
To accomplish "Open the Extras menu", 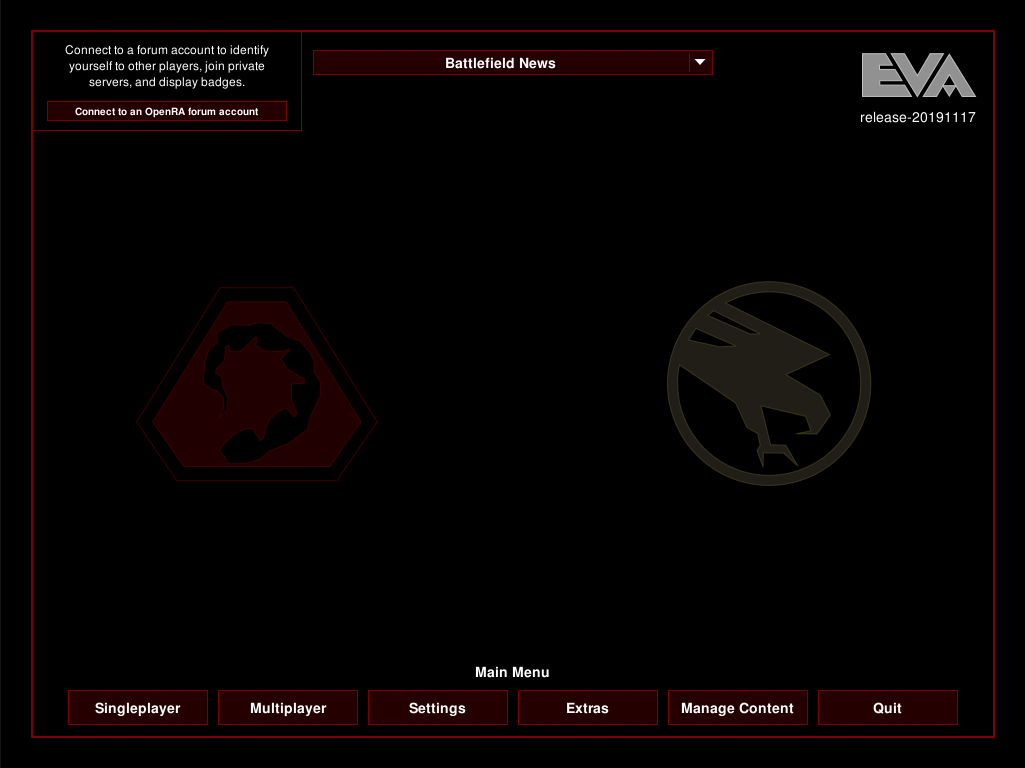I will (588, 708).
